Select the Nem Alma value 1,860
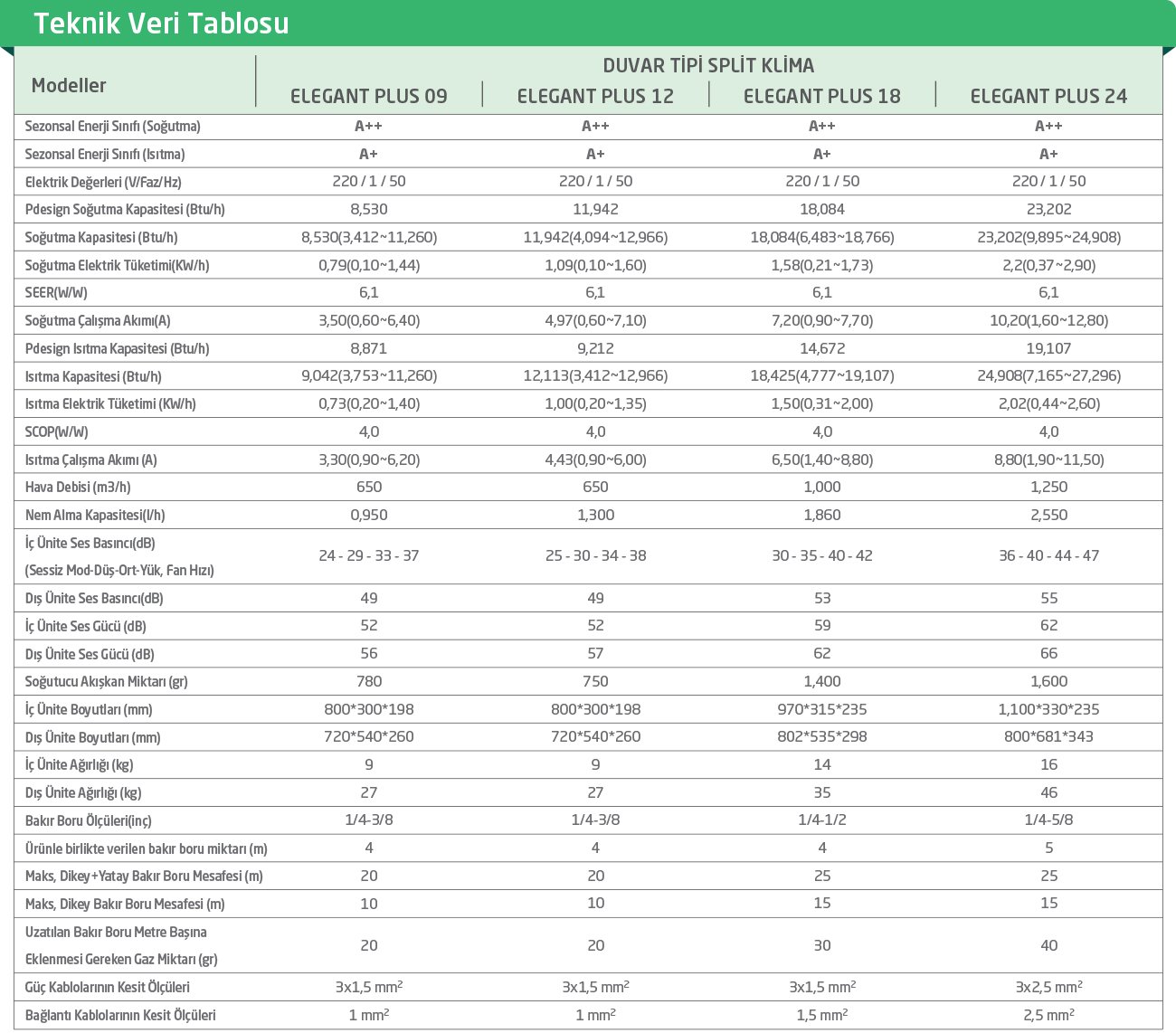1176x1033 pixels. [822, 515]
